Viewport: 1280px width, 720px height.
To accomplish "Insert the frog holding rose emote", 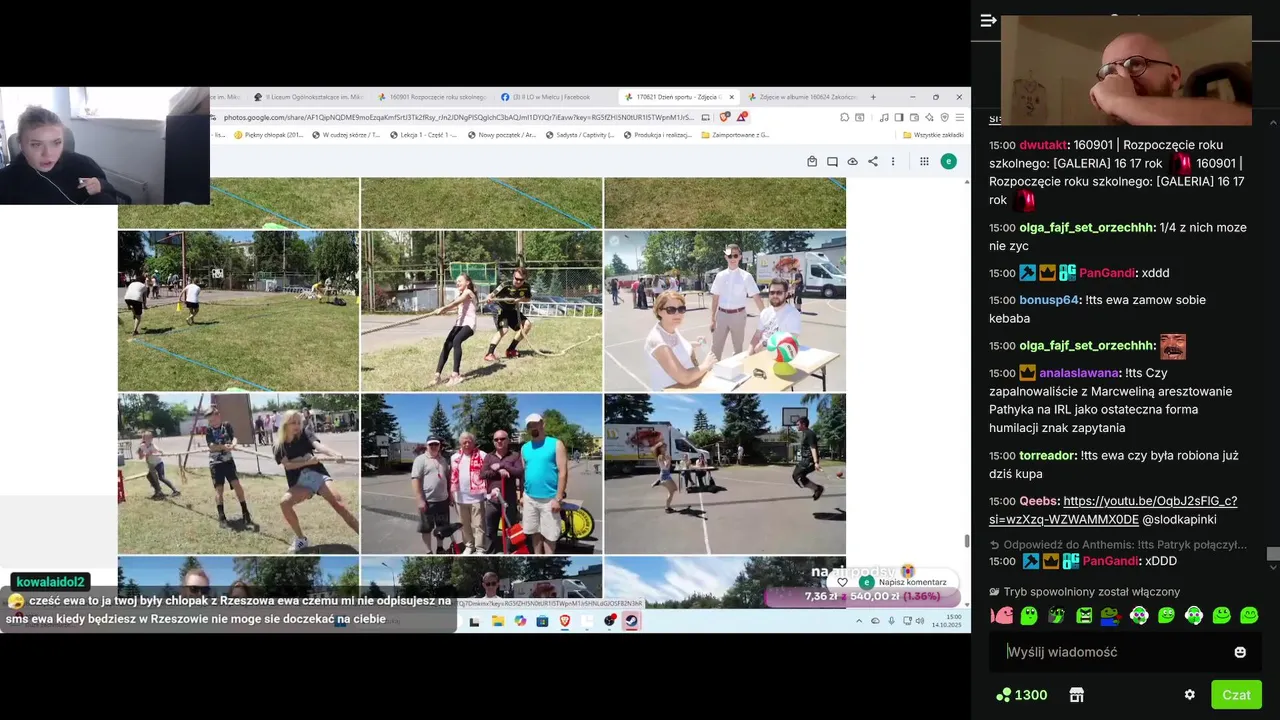I will 1112,615.
